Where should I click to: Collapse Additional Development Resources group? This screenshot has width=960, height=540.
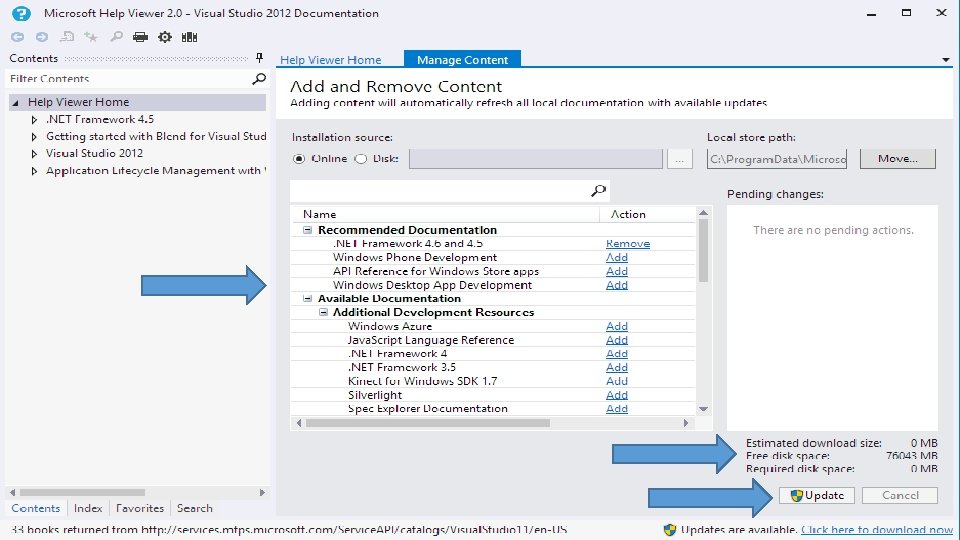323,312
